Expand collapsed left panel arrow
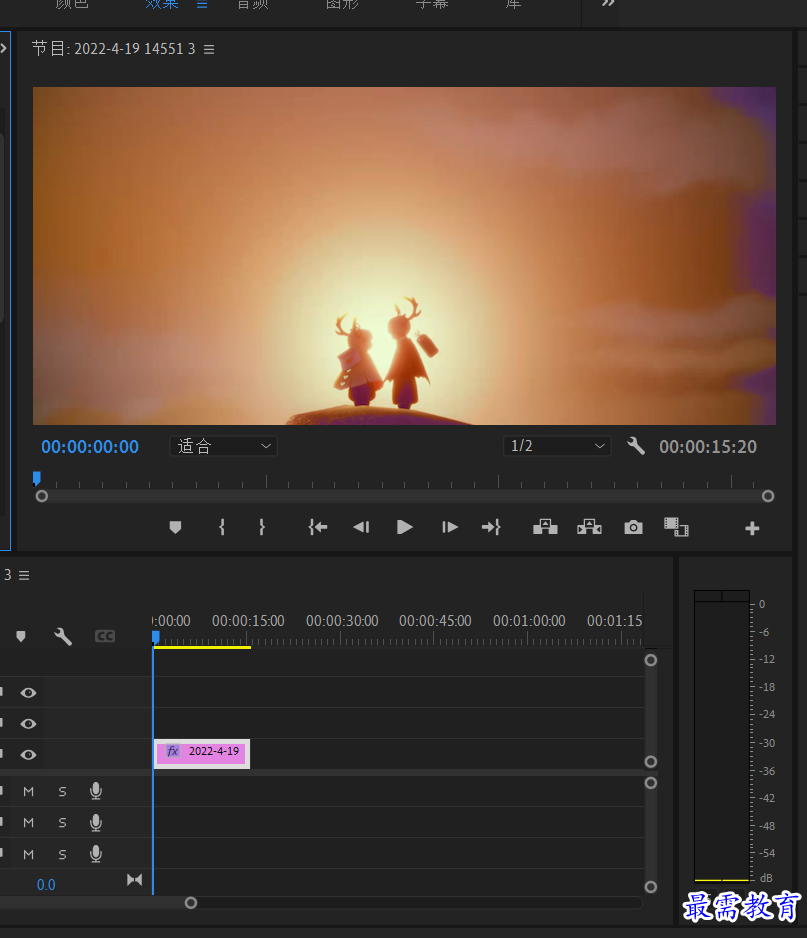The height and width of the screenshot is (938, 807). 4,48
